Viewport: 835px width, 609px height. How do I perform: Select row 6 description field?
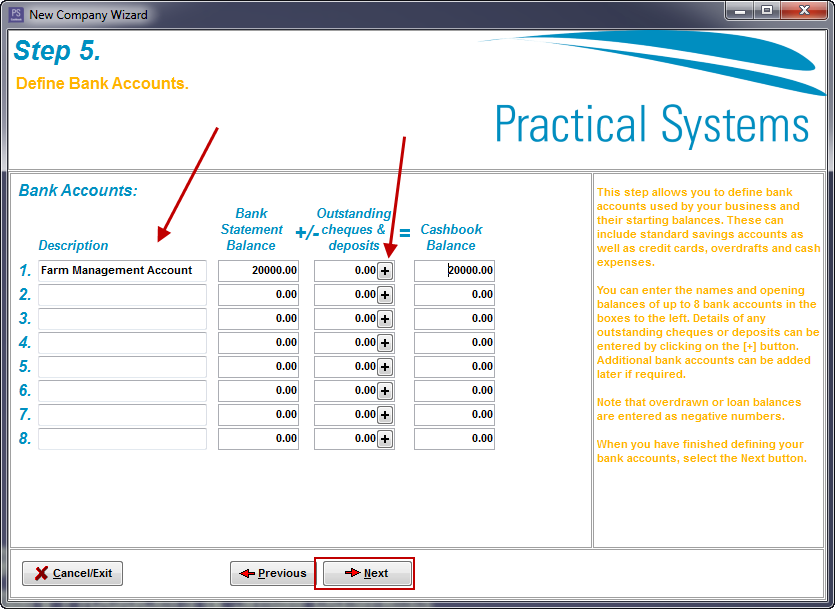pos(122,391)
